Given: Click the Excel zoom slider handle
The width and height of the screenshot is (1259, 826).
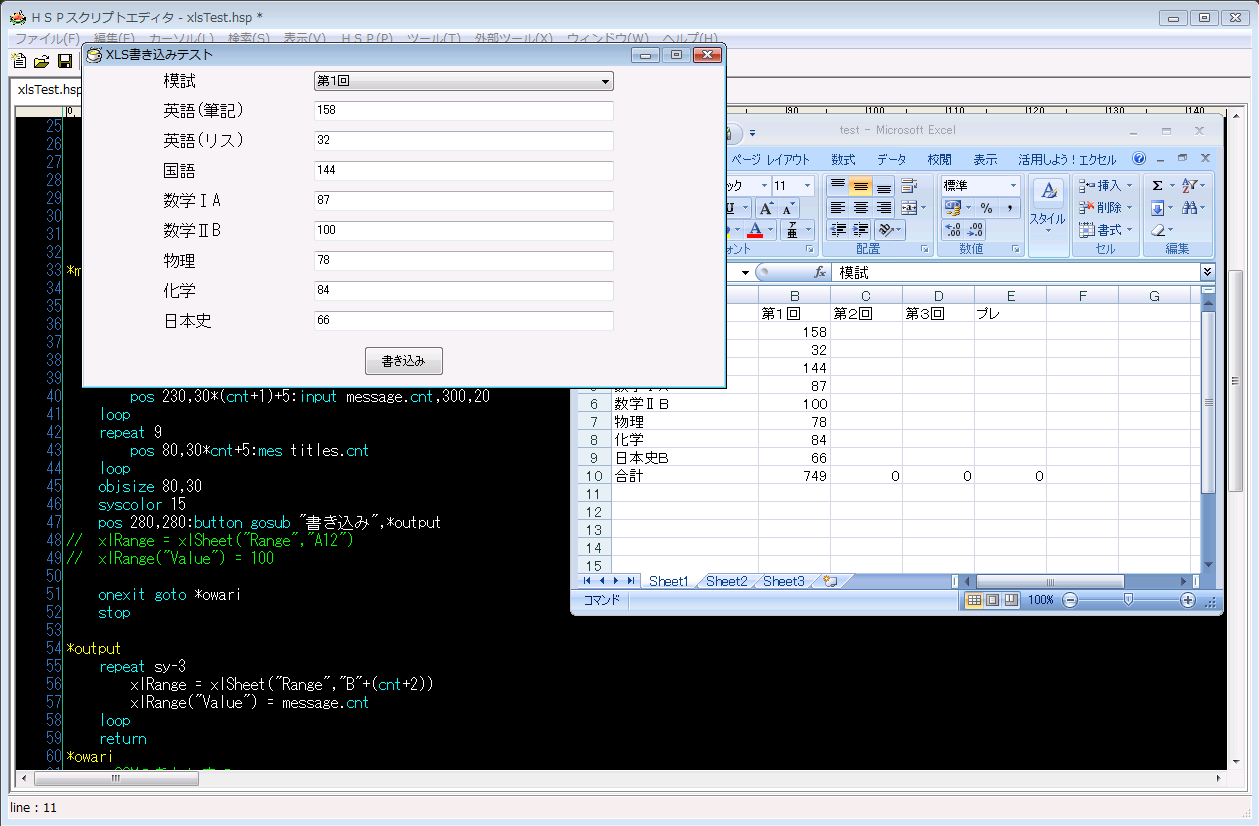Looking at the screenshot, I should point(1128,600).
